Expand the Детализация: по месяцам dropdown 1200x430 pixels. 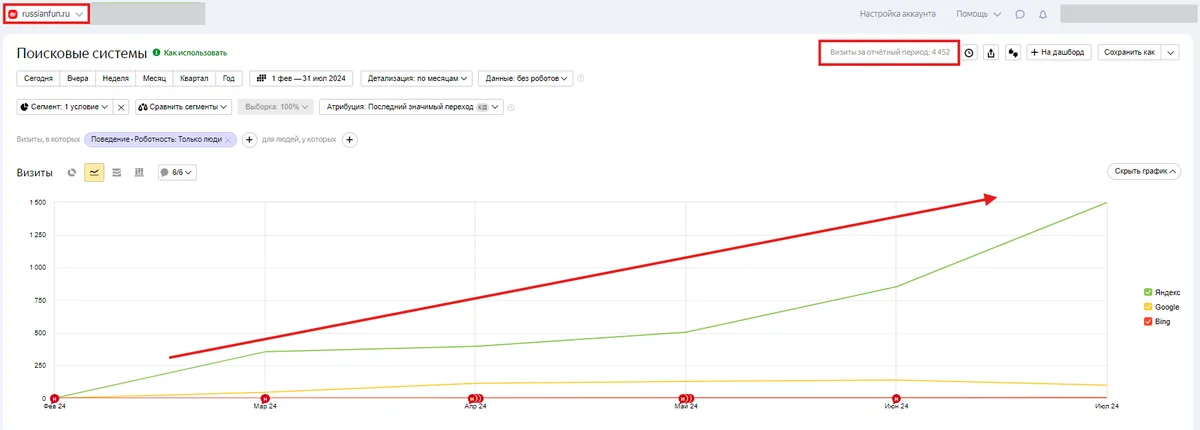pyautogui.click(x=417, y=78)
